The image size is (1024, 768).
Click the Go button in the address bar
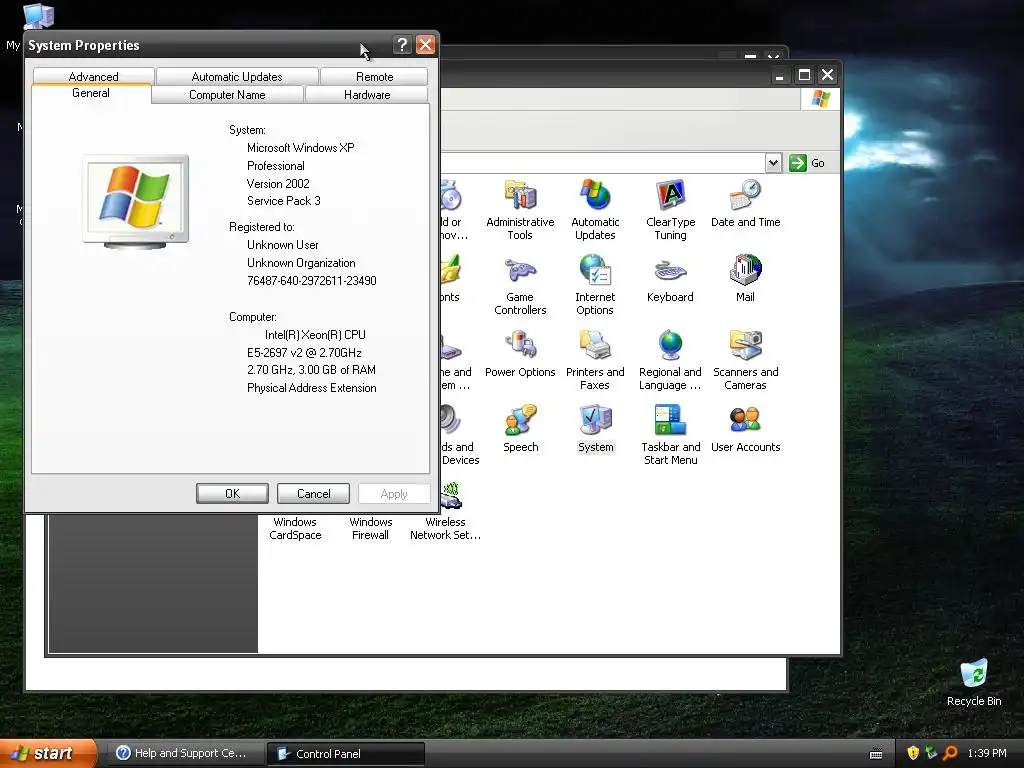[x=807, y=163]
